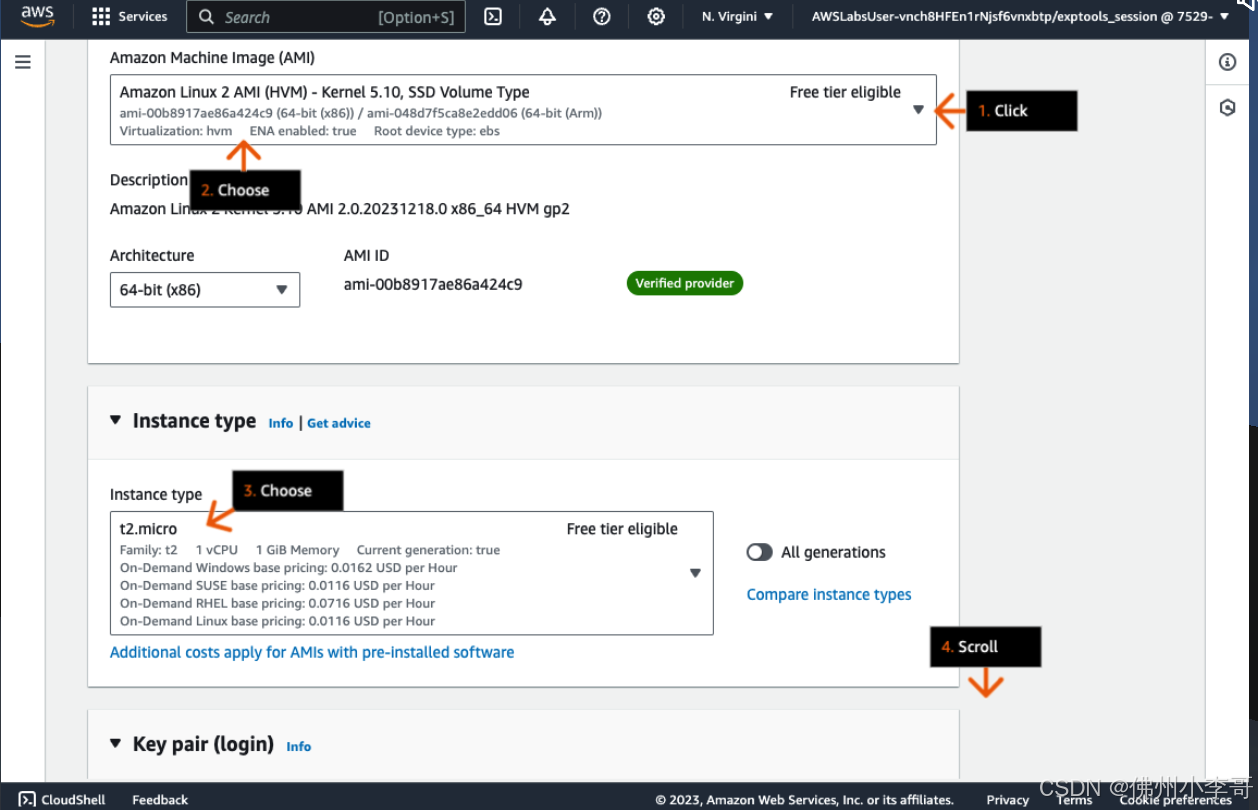The image size is (1258, 810).
Task: Open the info panel icon on right
Action: (1228, 62)
